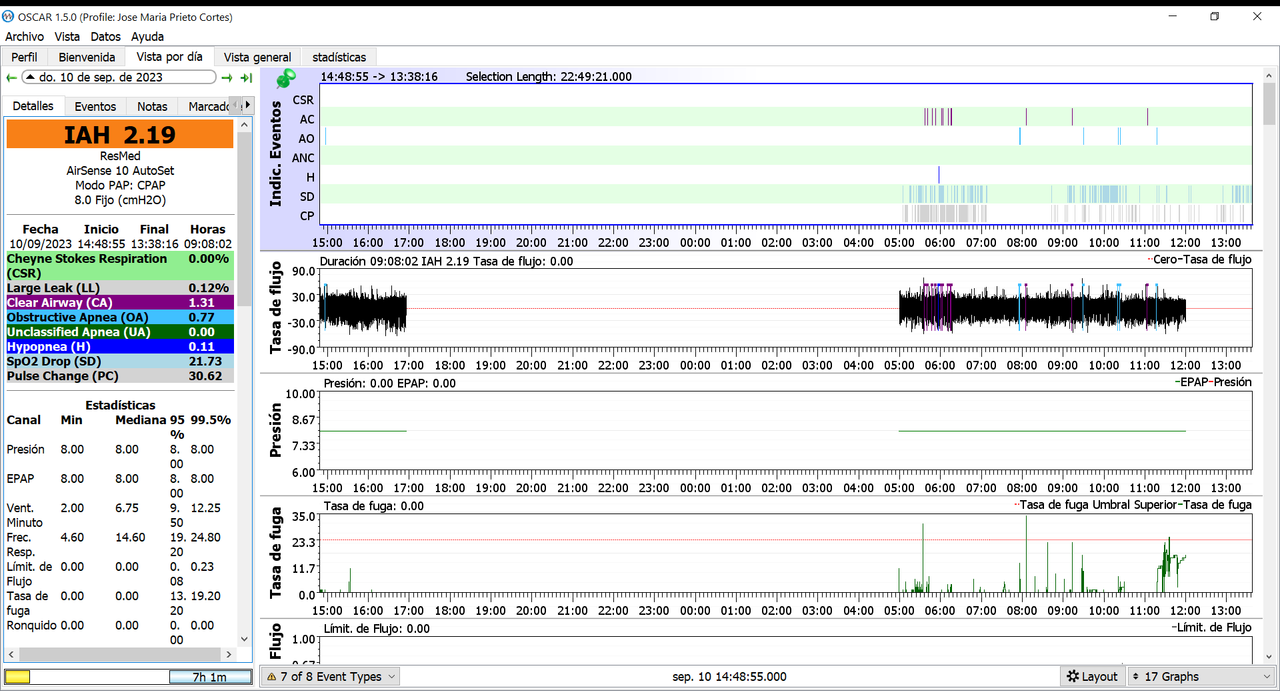Click the 'Cero-Tasa de flujo' legend
The height and width of the screenshot is (691, 1280).
1199,260
